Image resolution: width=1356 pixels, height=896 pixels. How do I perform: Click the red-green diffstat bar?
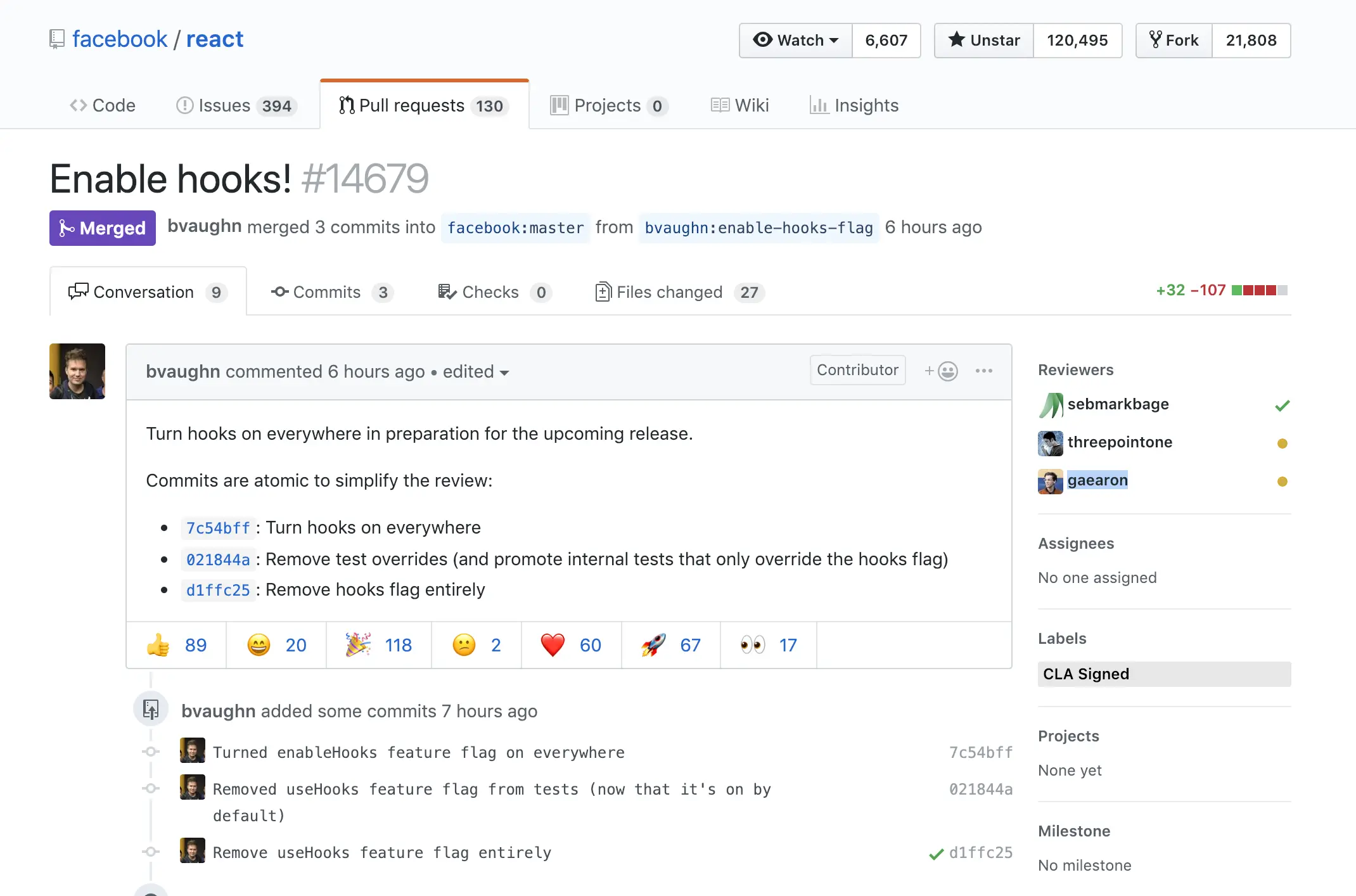1259,290
